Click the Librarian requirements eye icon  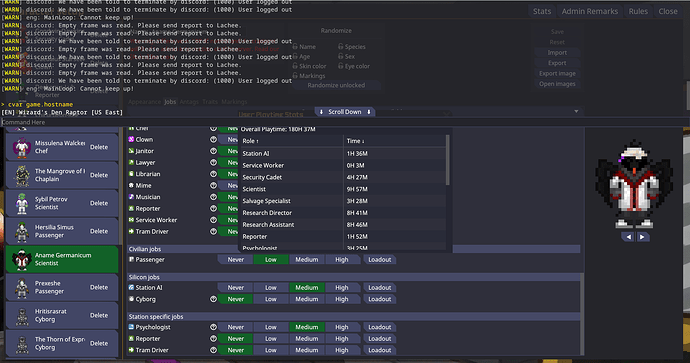(x=213, y=174)
